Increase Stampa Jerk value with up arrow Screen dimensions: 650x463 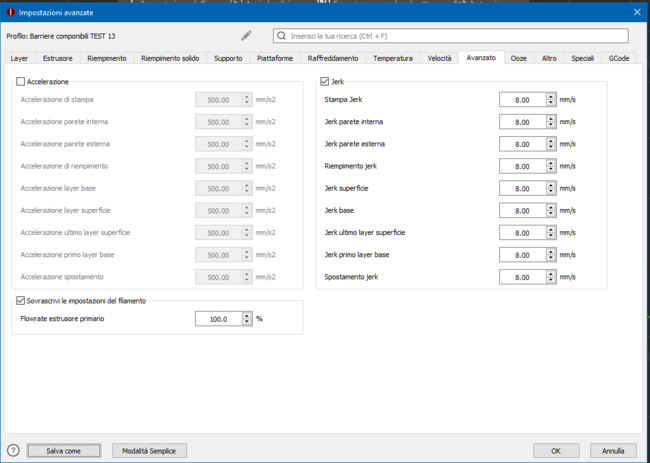click(x=551, y=96)
